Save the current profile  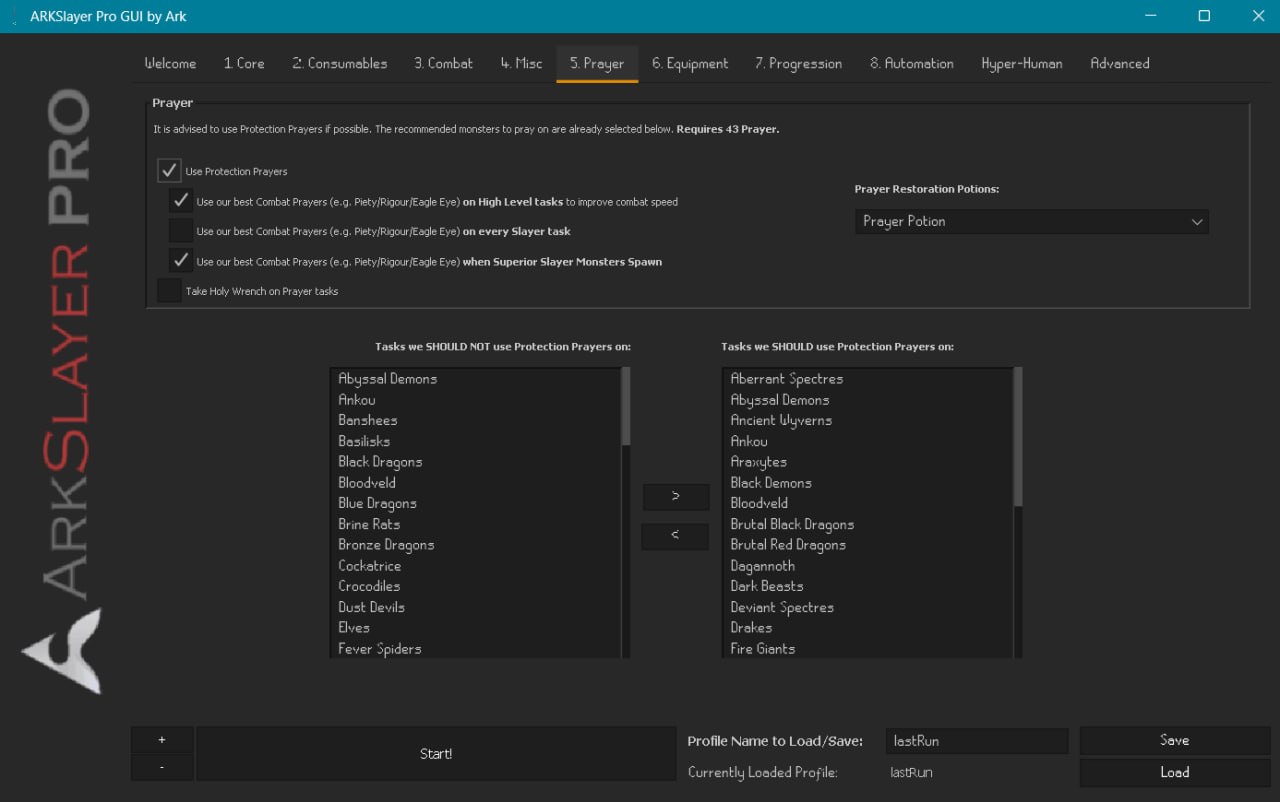tap(1174, 740)
